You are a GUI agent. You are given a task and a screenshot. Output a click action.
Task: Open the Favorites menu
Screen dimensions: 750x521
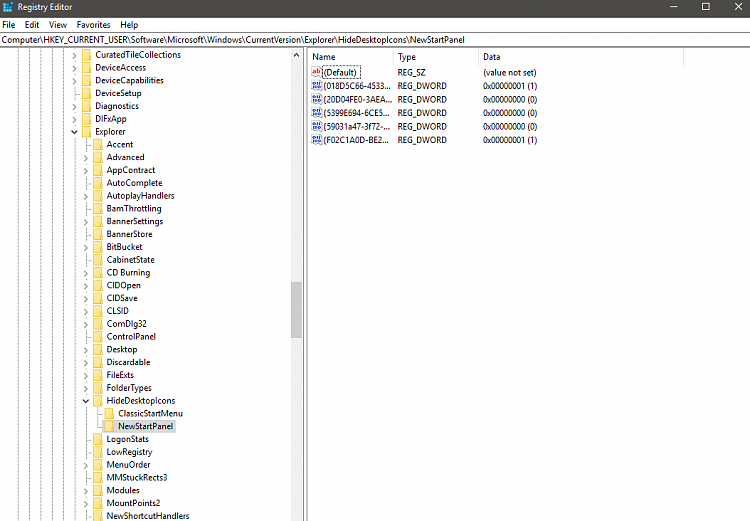[93, 25]
